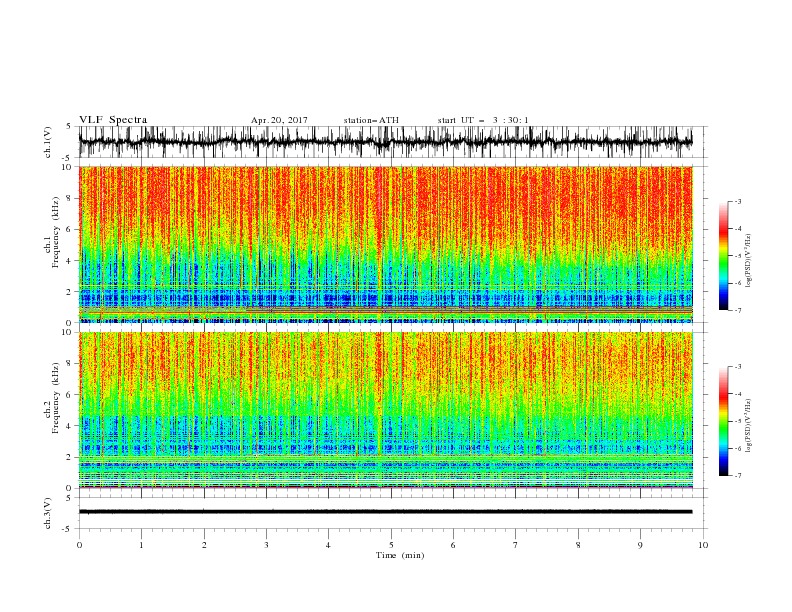
Task: Click the ch.2 spectrogram panel
Action: tap(385, 410)
